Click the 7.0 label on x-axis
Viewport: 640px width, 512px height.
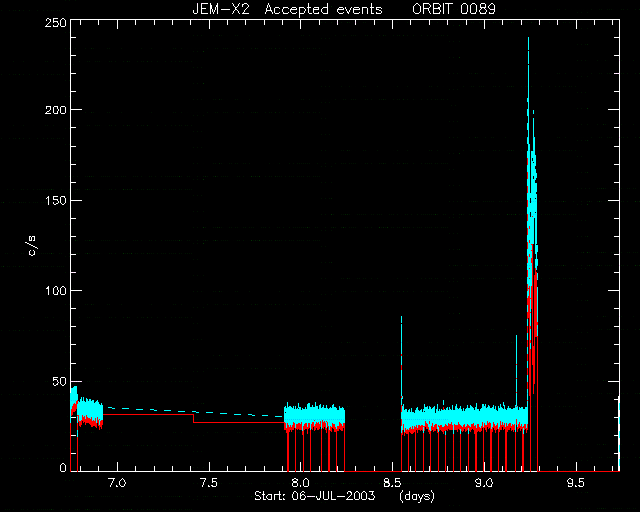pos(117,483)
